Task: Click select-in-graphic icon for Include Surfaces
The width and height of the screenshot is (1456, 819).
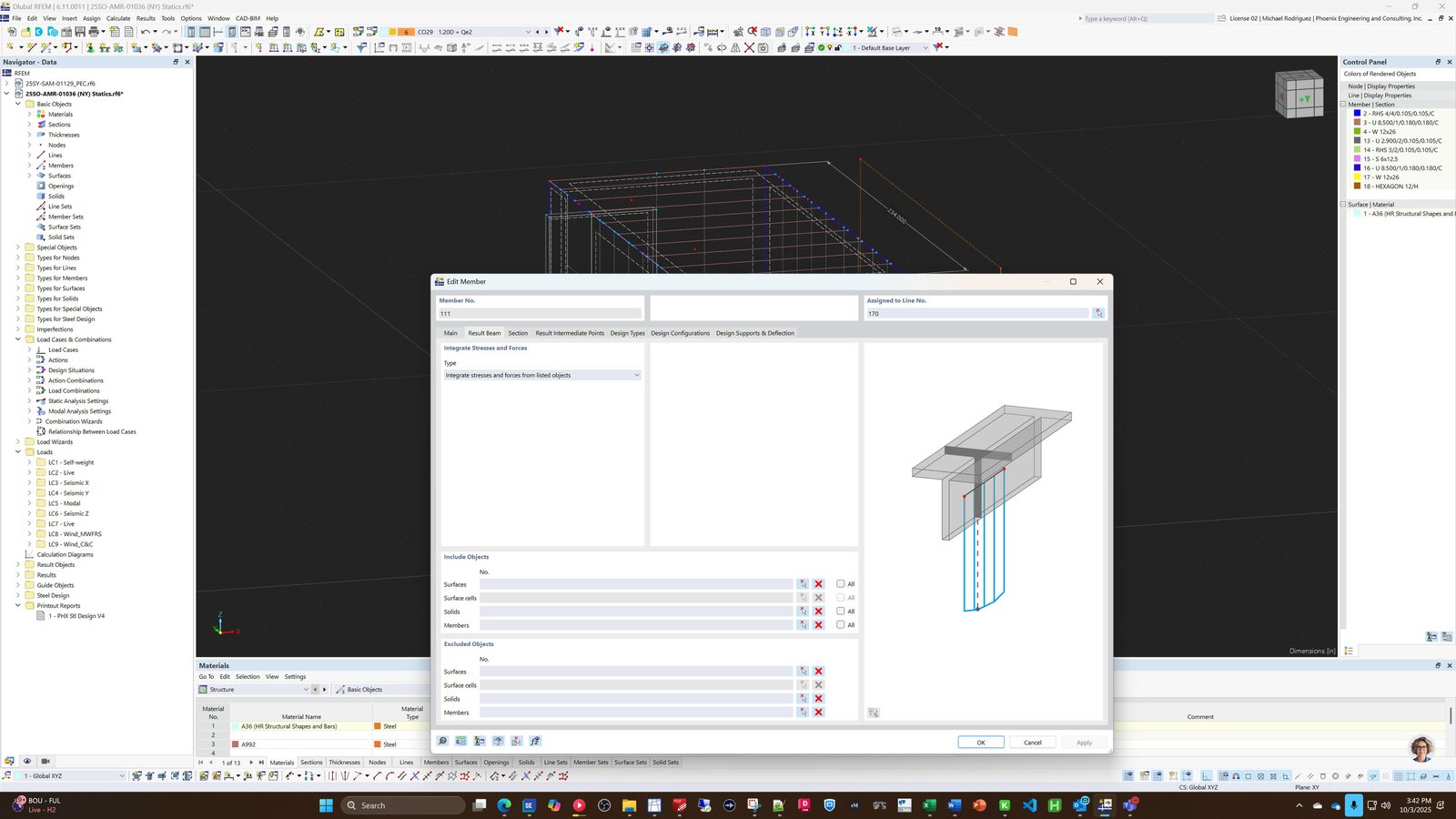Action: click(x=803, y=584)
